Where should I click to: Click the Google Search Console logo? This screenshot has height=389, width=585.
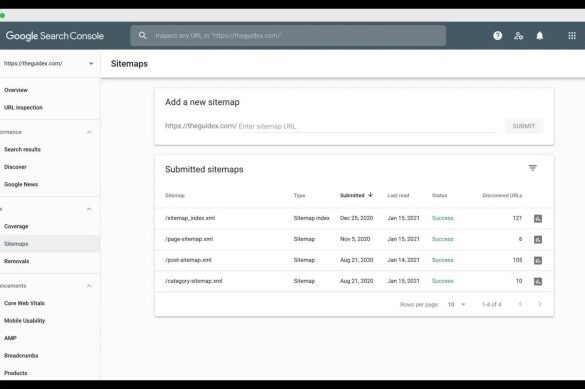click(x=54, y=36)
